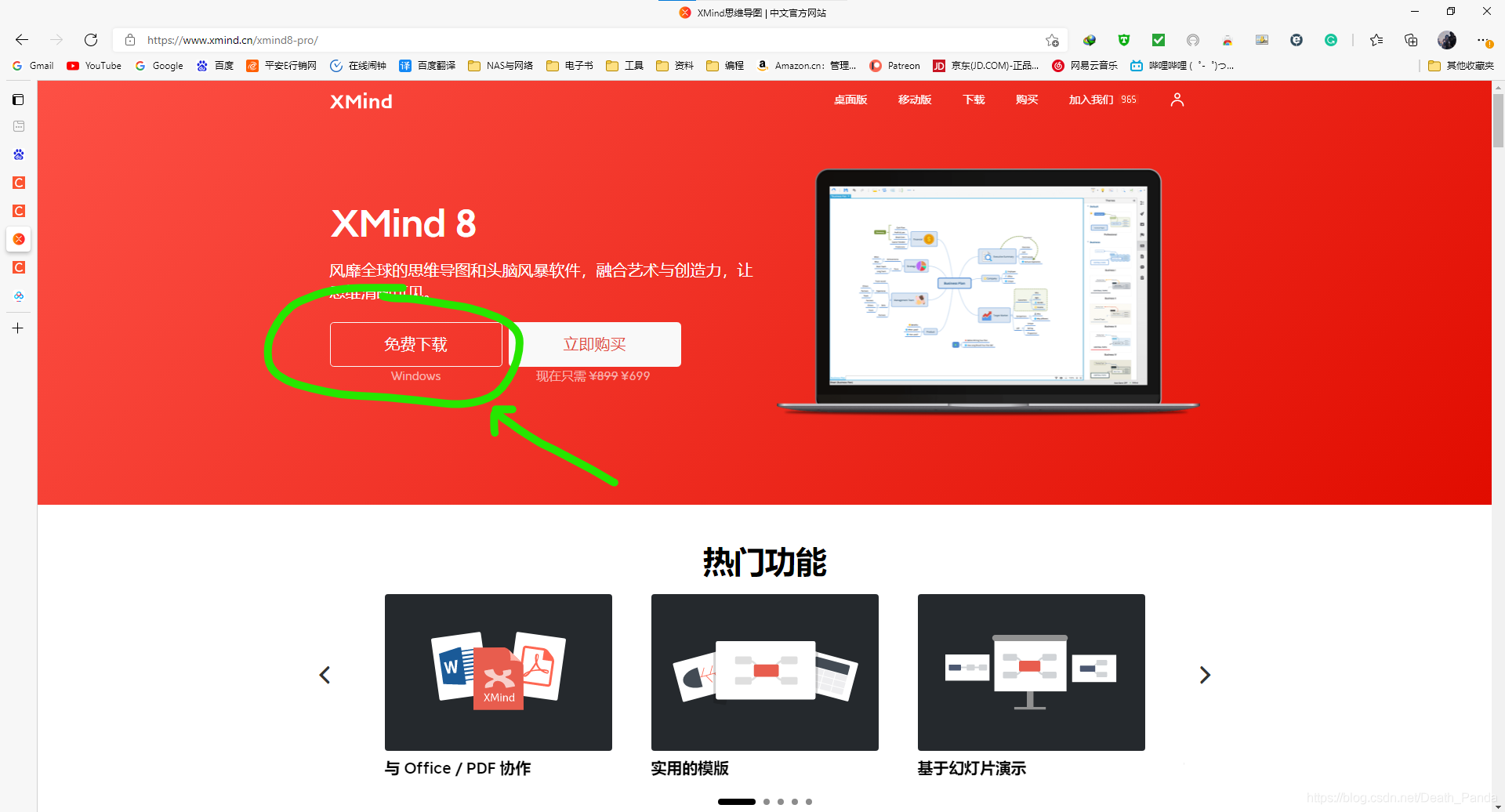Viewport: 1505px width, 812px height.
Task: Open new tab with plus icon in sidebar
Action: pos(18,328)
